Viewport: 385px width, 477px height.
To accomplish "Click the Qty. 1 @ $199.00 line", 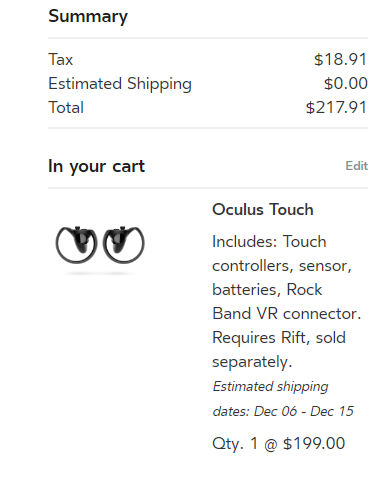I will 279,444.
